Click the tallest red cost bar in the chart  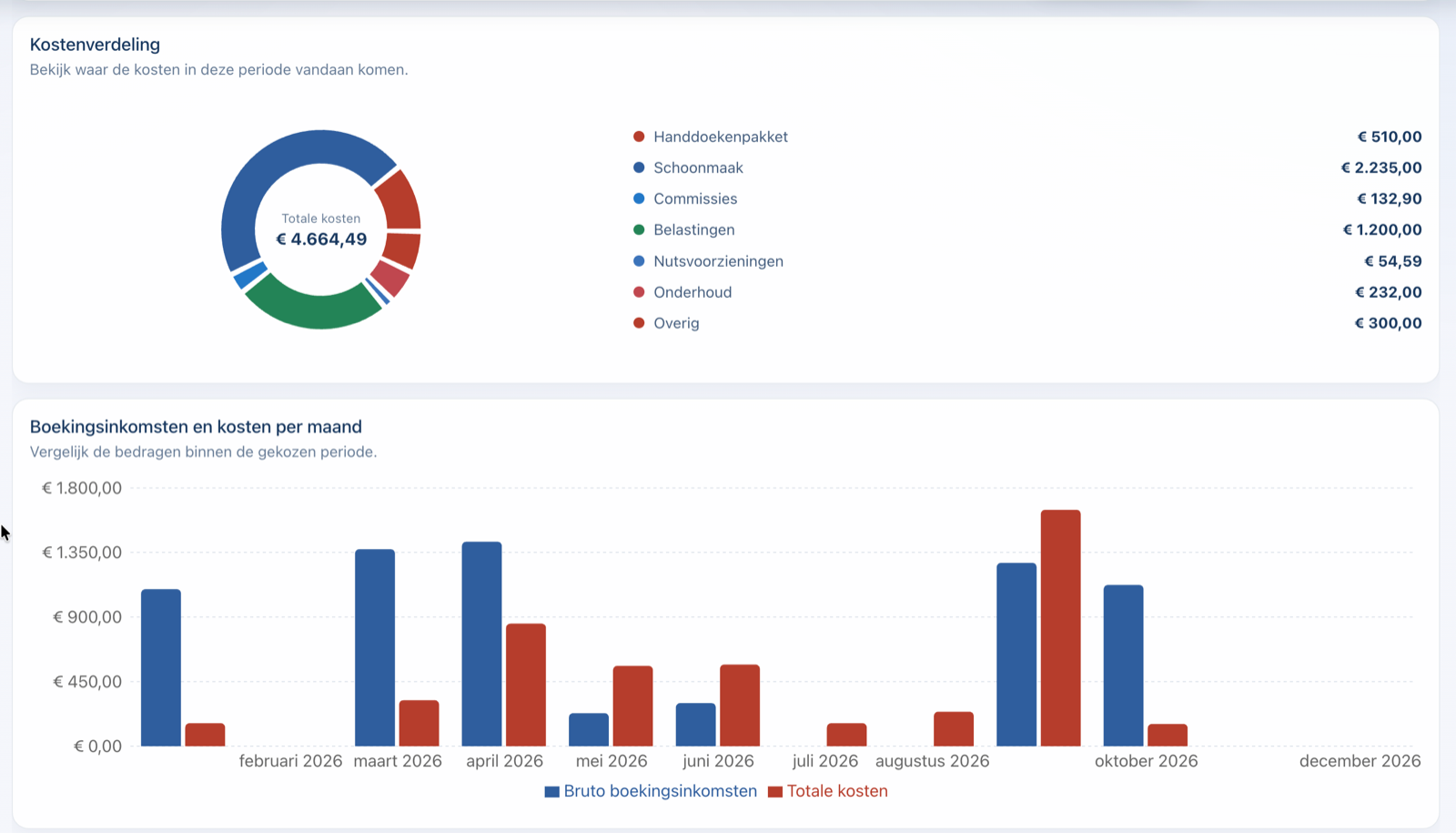(1060, 628)
